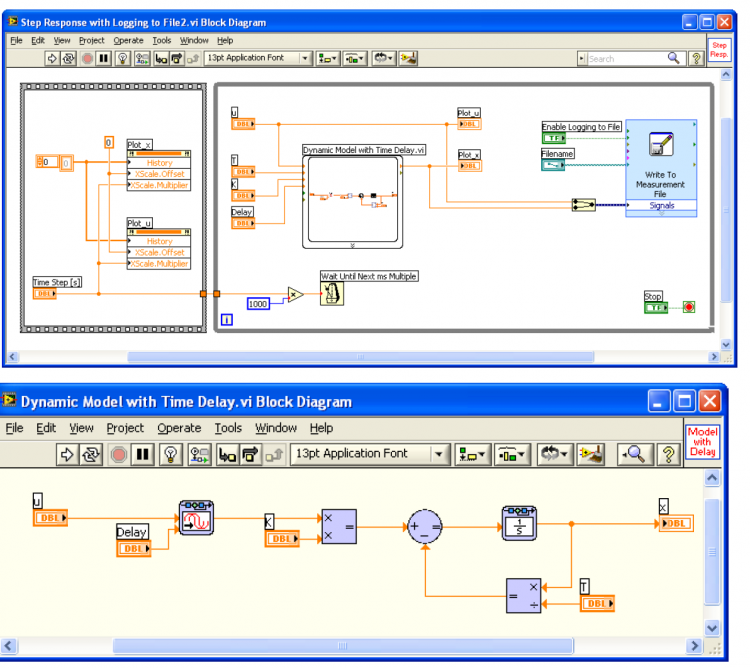Viewport: 750px width, 668px height.
Task: Open Edit menu in Step Response window
Action: click(38, 40)
